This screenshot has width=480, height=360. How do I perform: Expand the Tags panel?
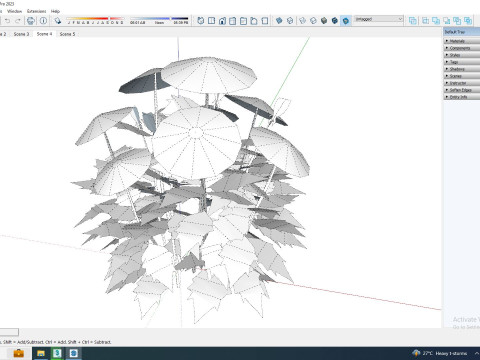462,62
